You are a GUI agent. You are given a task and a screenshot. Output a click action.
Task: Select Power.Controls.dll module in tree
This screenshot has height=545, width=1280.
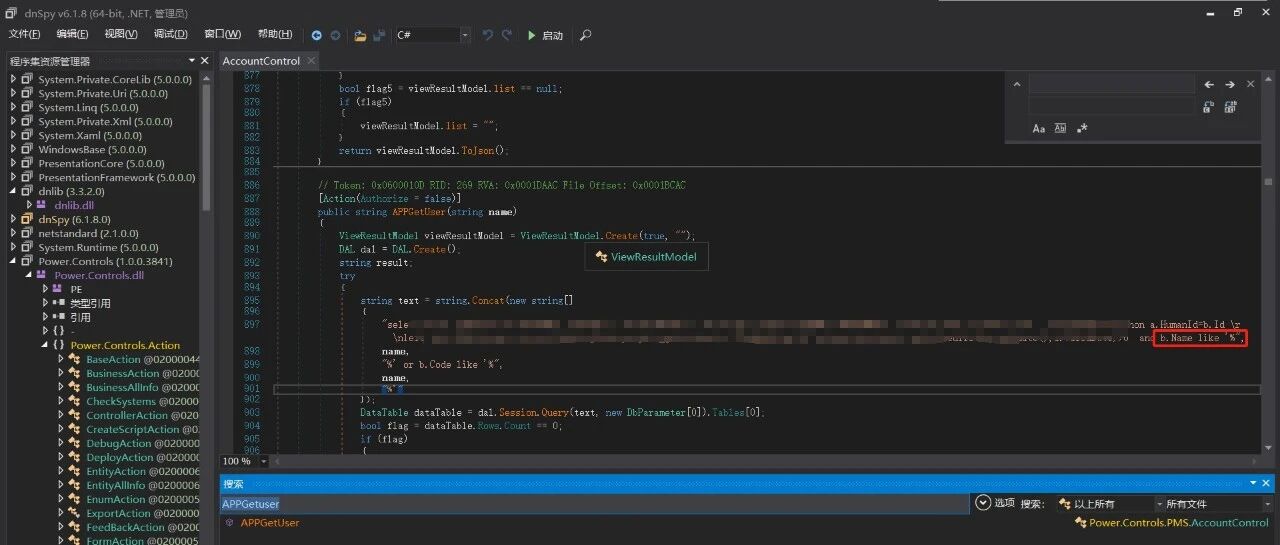(99, 275)
